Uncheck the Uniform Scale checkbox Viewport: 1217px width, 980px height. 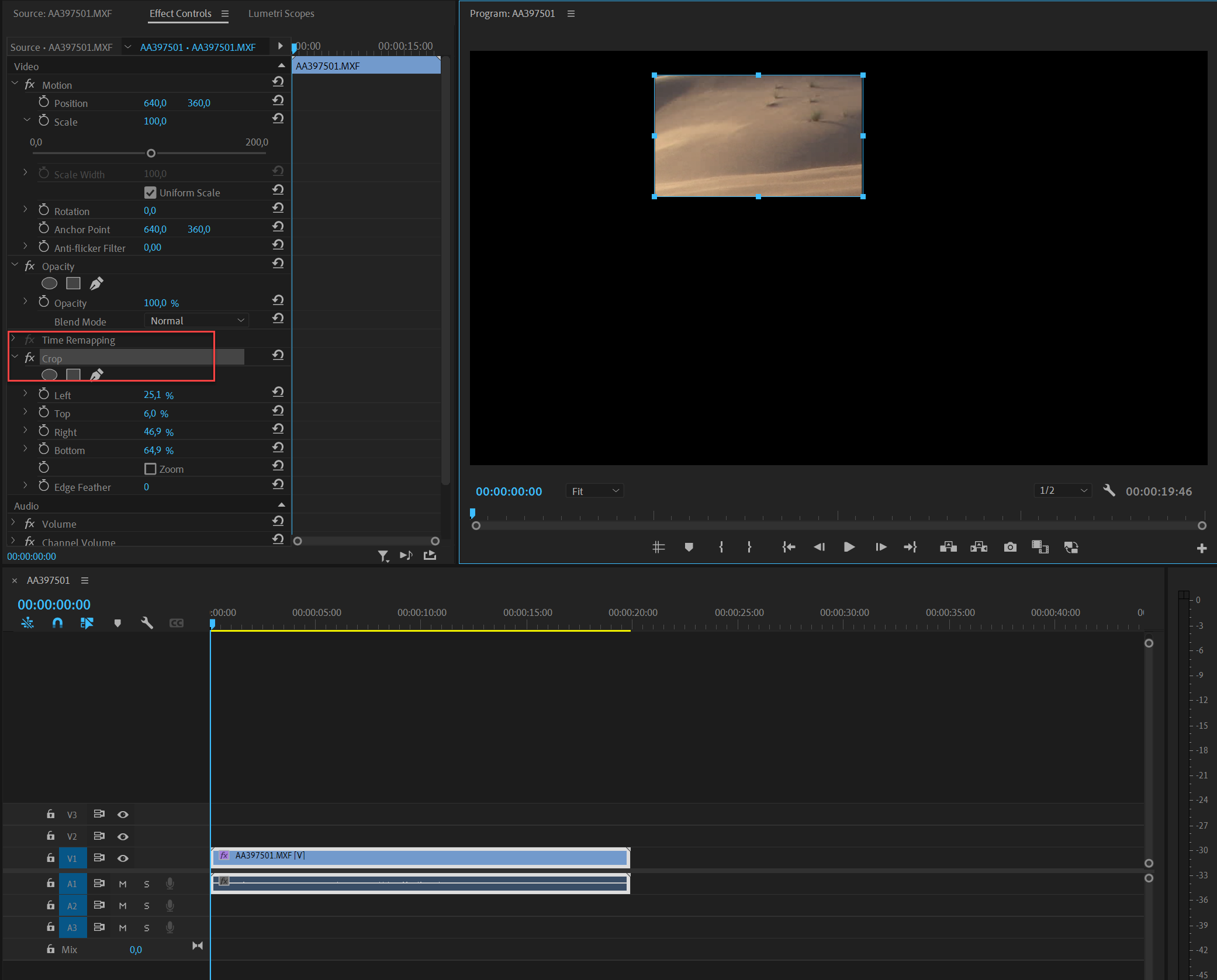coord(151,192)
